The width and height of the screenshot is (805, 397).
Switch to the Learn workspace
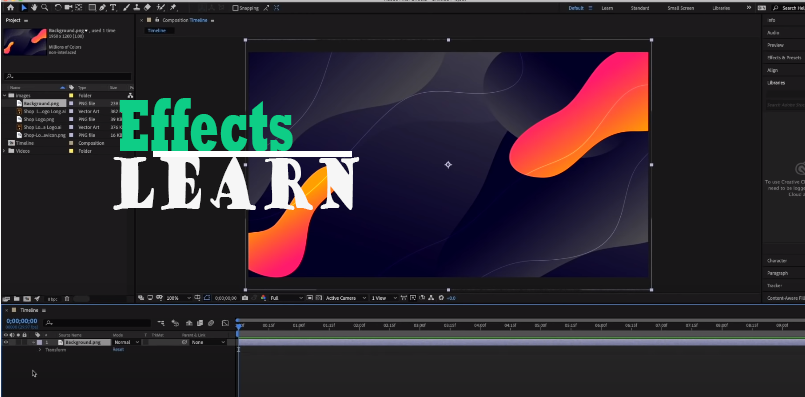607,8
